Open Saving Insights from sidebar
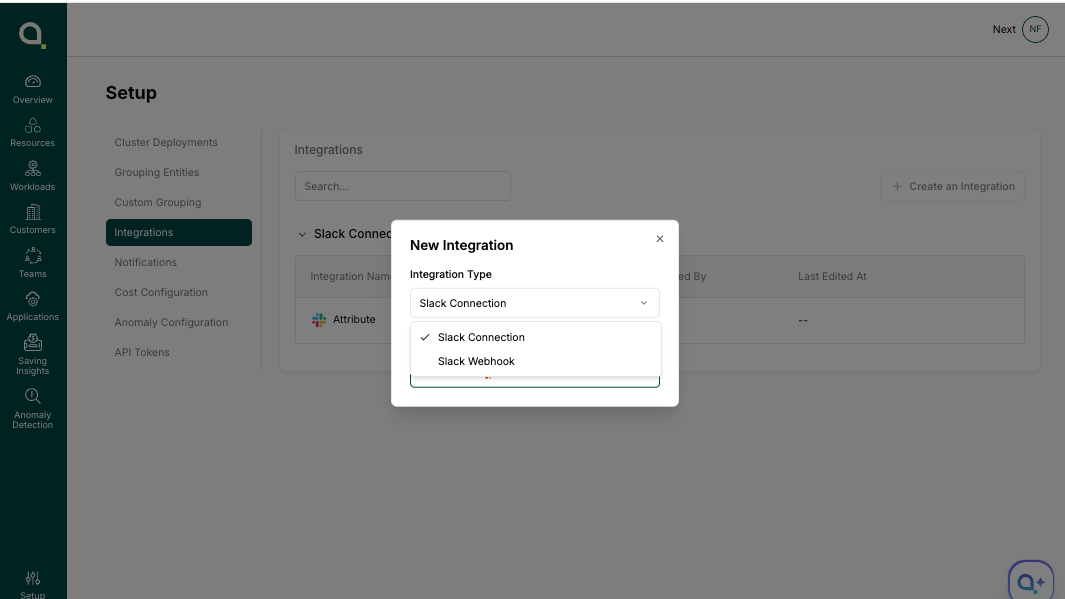Screen dimensions: 1065x599 tap(33, 355)
